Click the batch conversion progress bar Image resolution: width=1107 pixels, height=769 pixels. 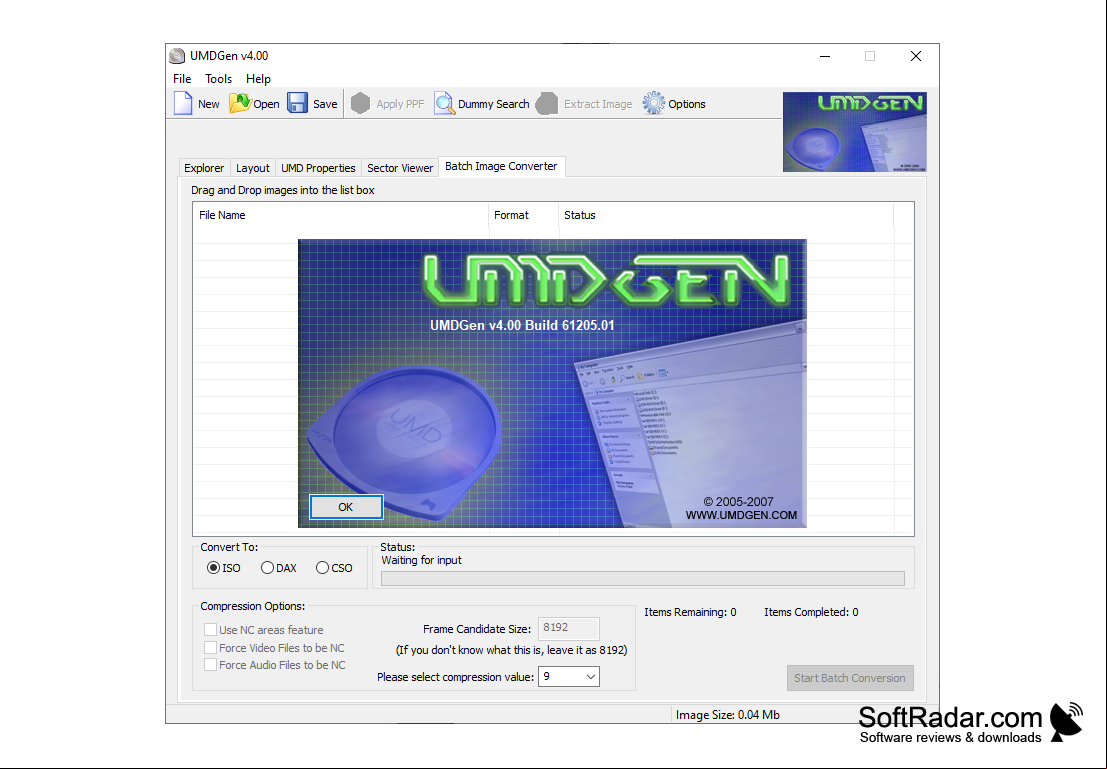(x=642, y=578)
